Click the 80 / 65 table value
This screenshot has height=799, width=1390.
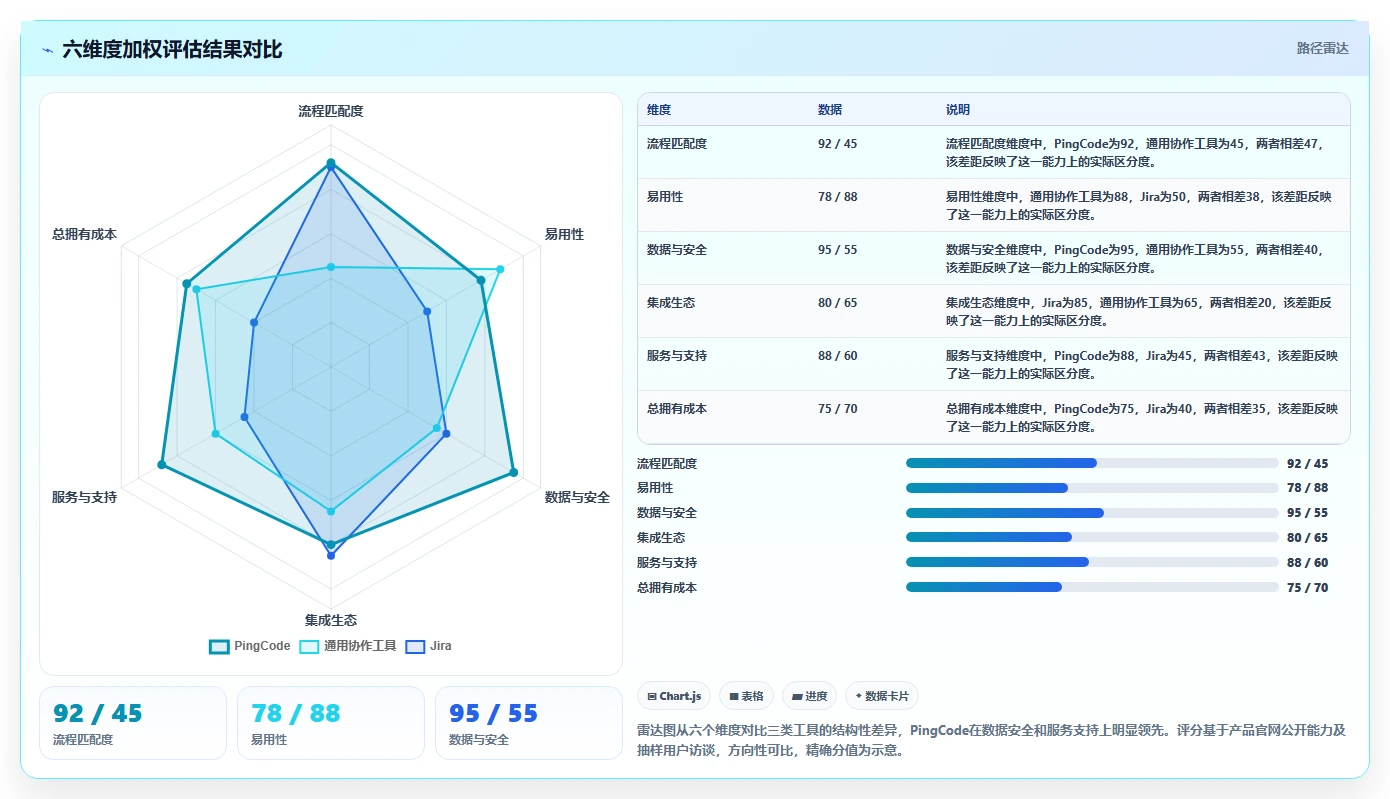coord(837,303)
